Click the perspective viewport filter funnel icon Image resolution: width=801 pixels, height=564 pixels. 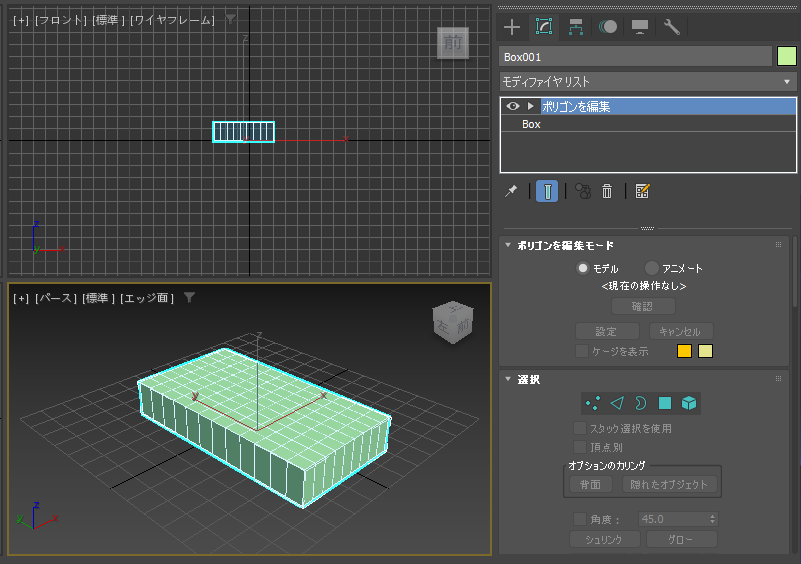coord(190,298)
